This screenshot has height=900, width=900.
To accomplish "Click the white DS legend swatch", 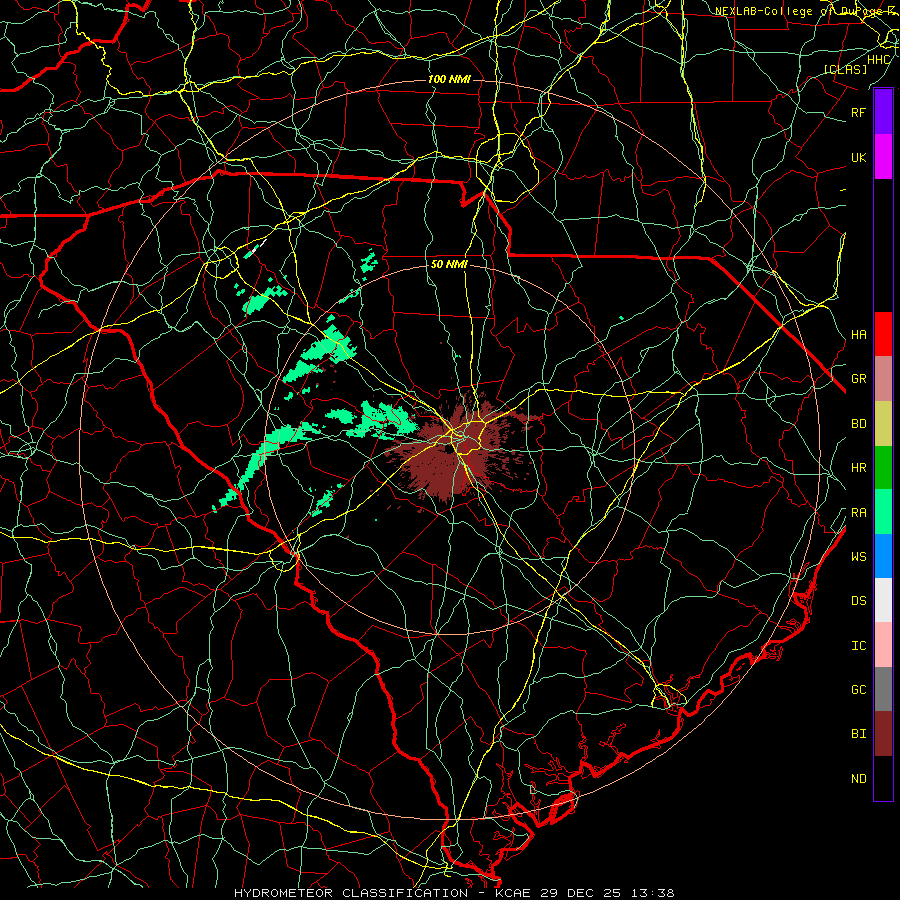I will pos(883,600).
